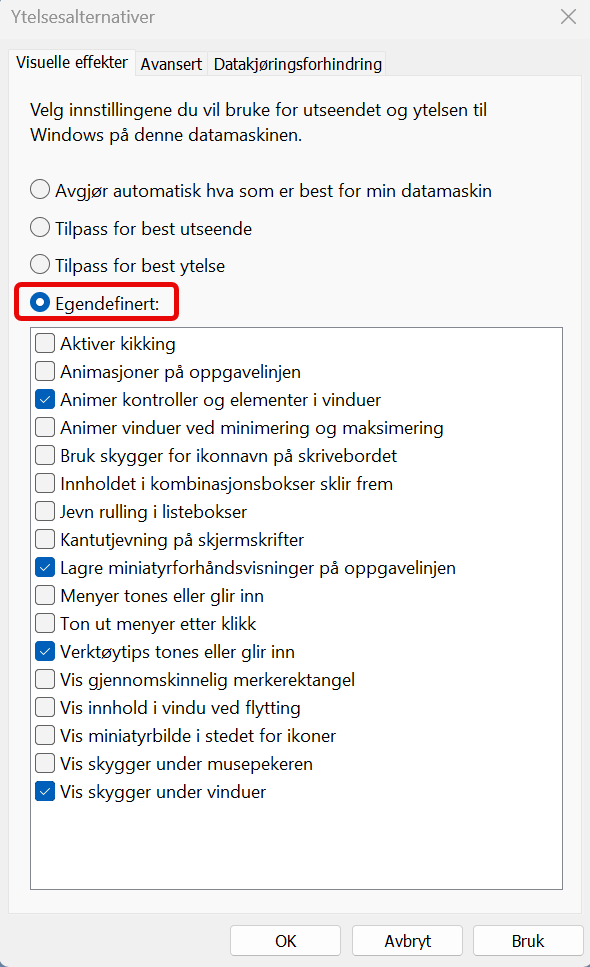Apply changes with the Bruk button
This screenshot has width=590, height=967.
pyautogui.click(x=528, y=940)
